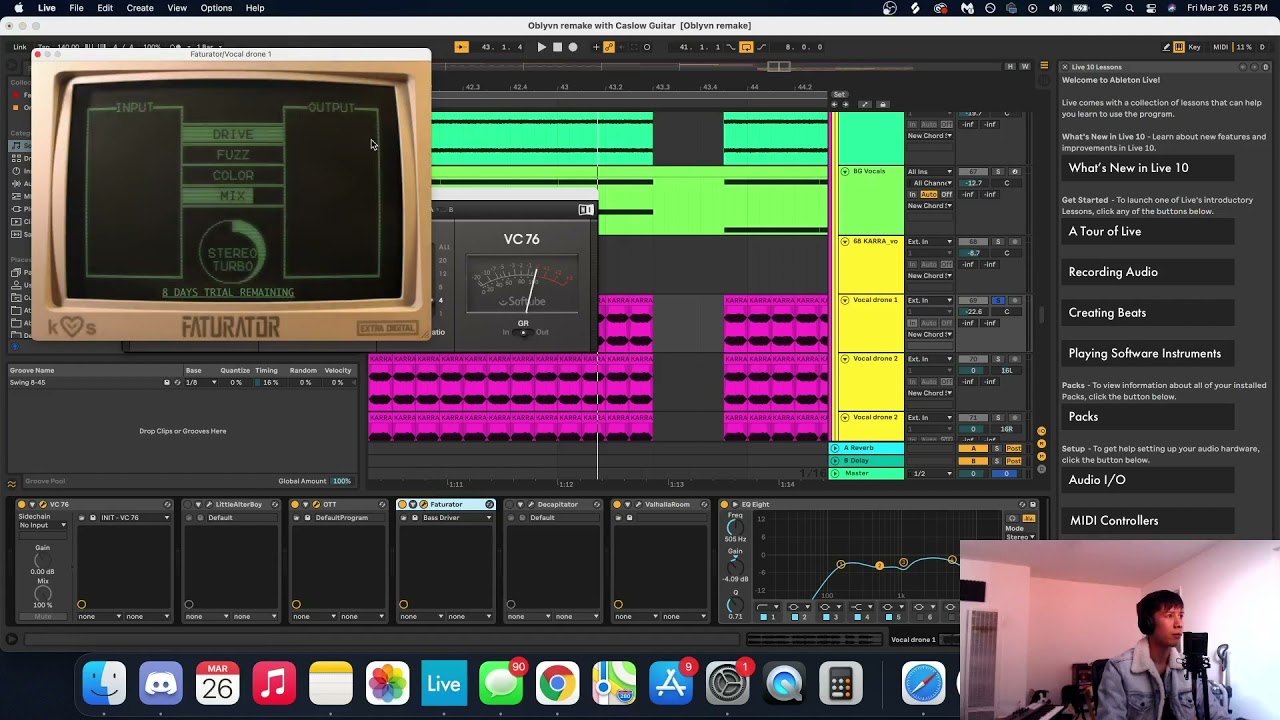Open What's New in Live 10 lesson
This screenshot has width=1280, height=720.
coord(1147,168)
